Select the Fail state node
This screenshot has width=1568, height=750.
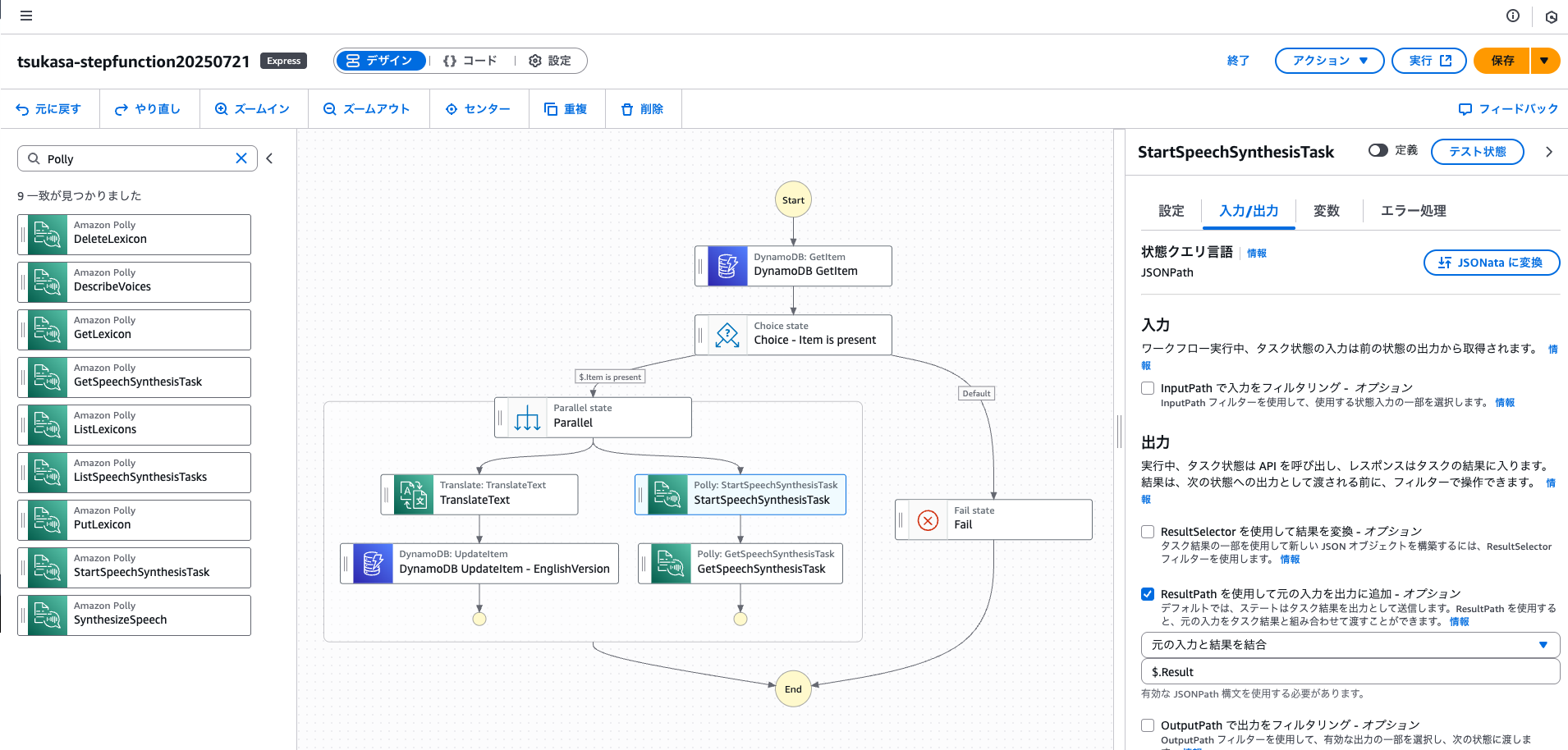[993, 519]
